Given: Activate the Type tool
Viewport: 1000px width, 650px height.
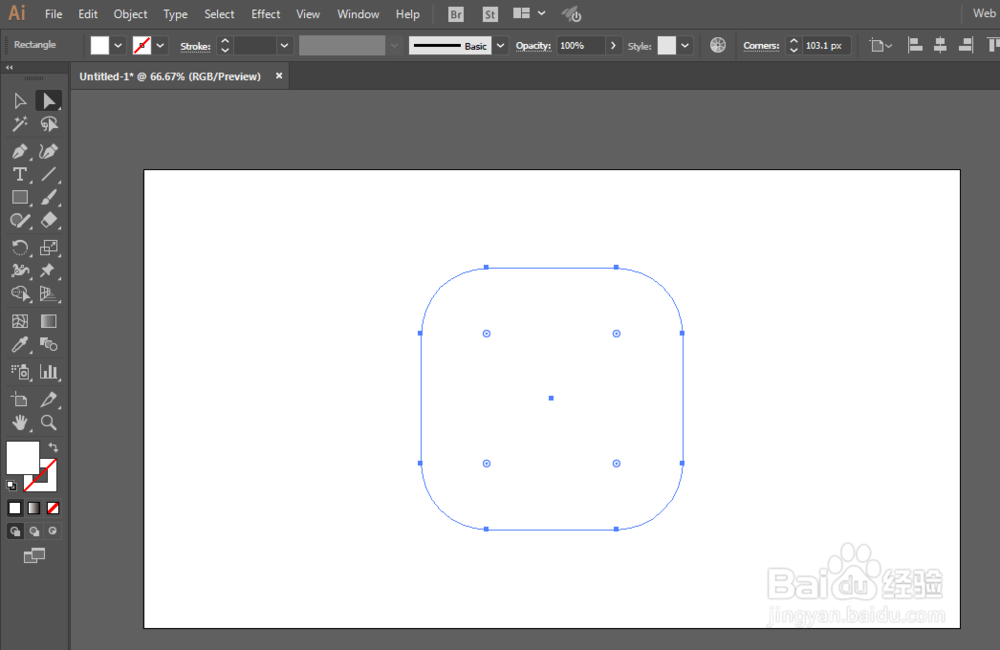Looking at the screenshot, I should click(20, 174).
